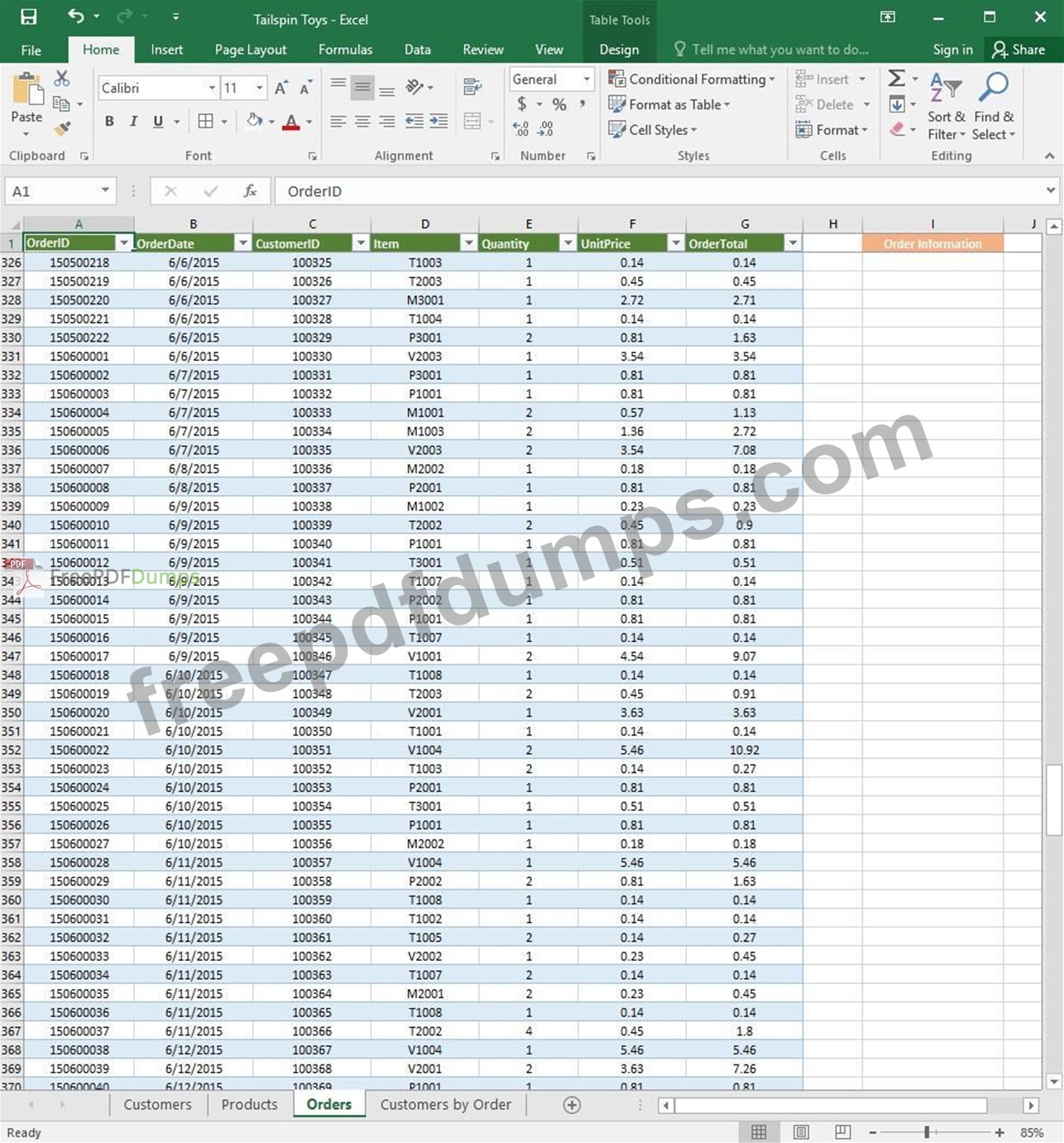
Task: Toggle Italic formatting
Action: (133, 122)
